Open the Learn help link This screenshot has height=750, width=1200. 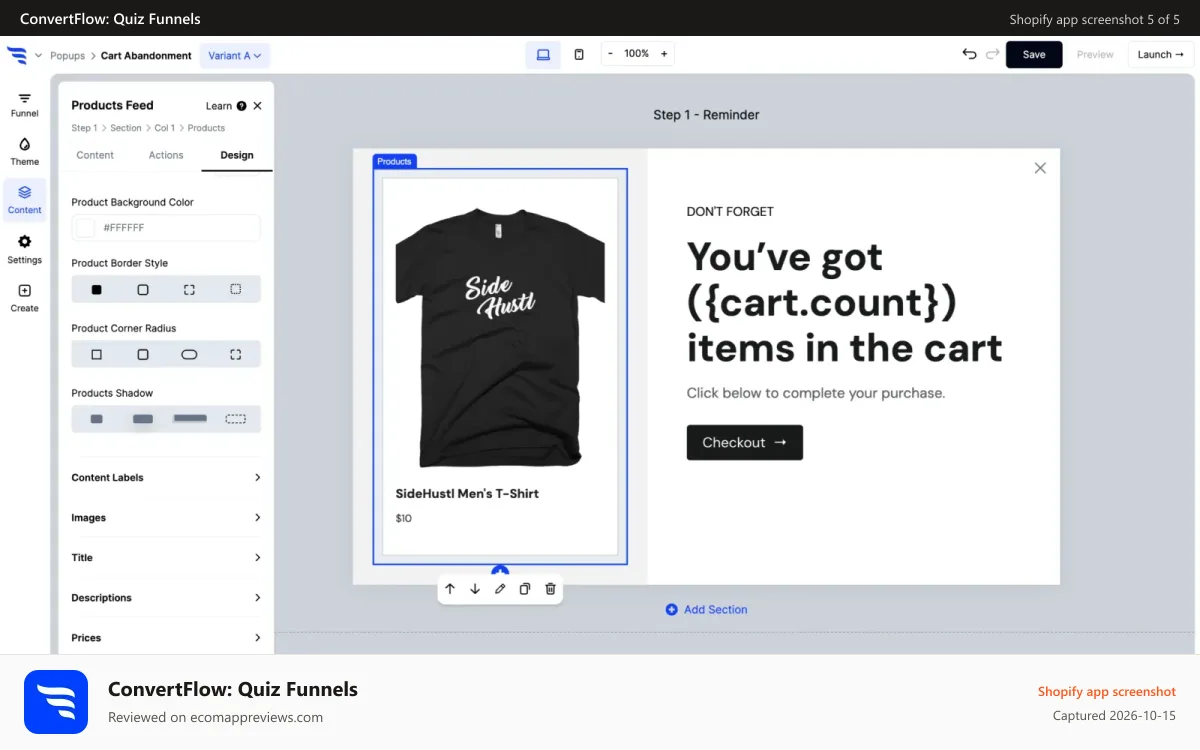(x=226, y=106)
